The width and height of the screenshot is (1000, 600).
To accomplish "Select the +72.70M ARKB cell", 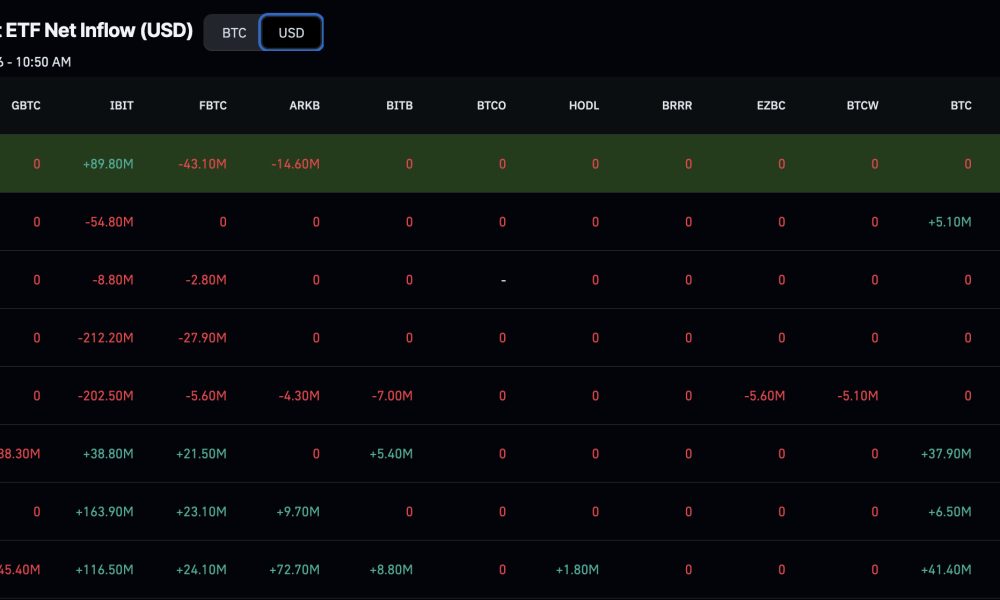I will pos(294,570).
